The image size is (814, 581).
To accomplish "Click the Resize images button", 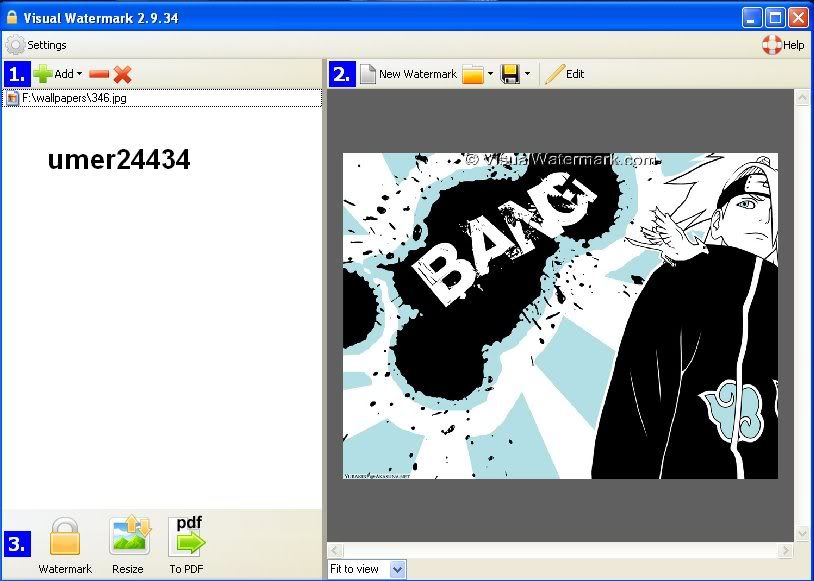I will pyautogui.click(x=128, y=546).
